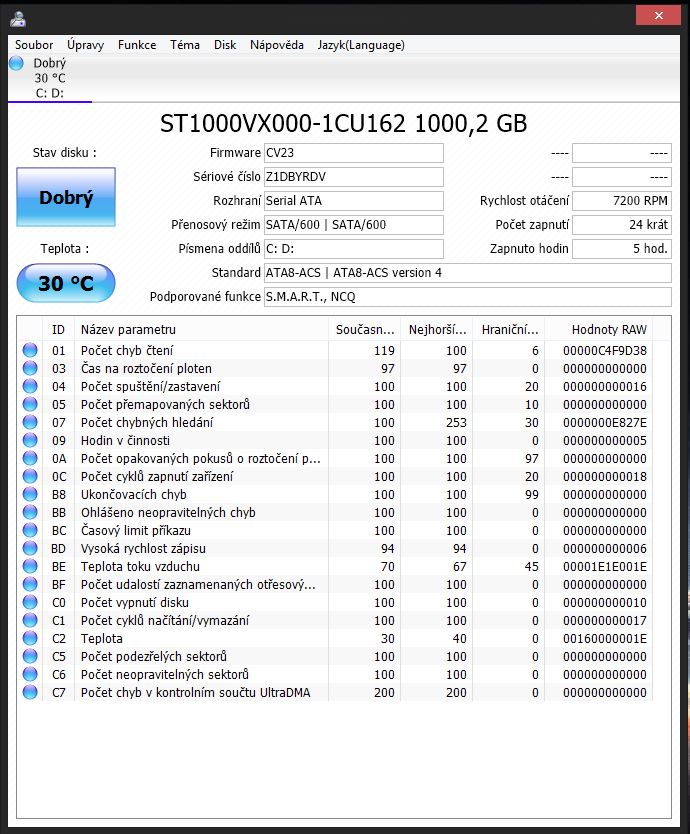
Task: Click the blue status orb beside Dobrý disk tab
Action: pos(16,63)
